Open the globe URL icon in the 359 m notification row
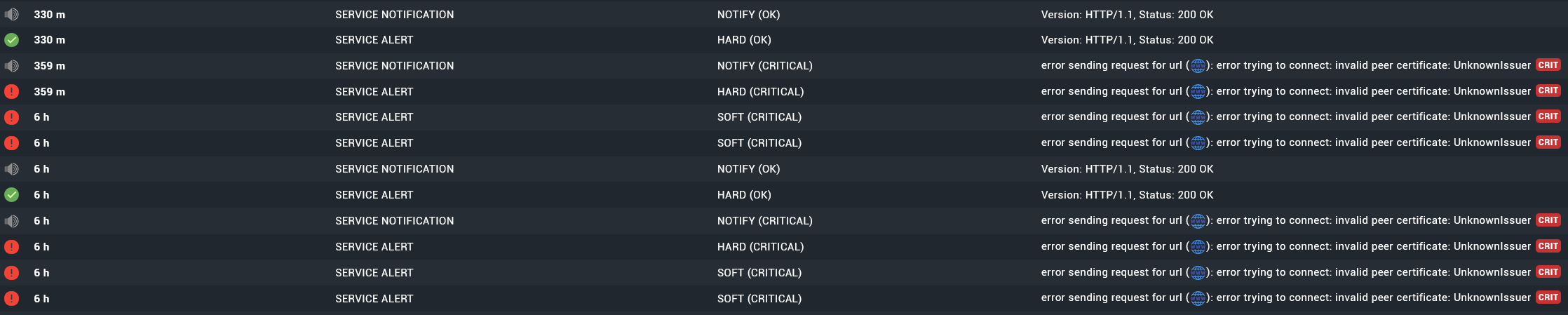This screenshot has height=315, width=1568. 1198,66
